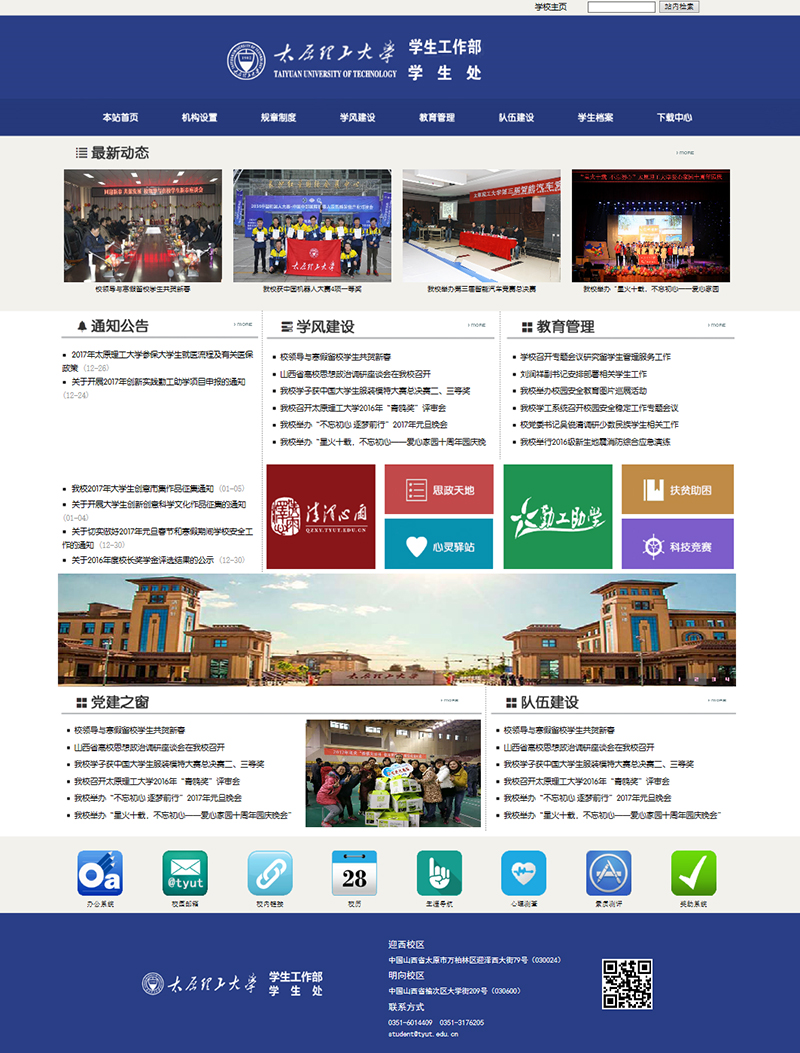Click the 学校主页 link at the top
This screenshot has height=1053, width=800.
click(x=551, y=7)
